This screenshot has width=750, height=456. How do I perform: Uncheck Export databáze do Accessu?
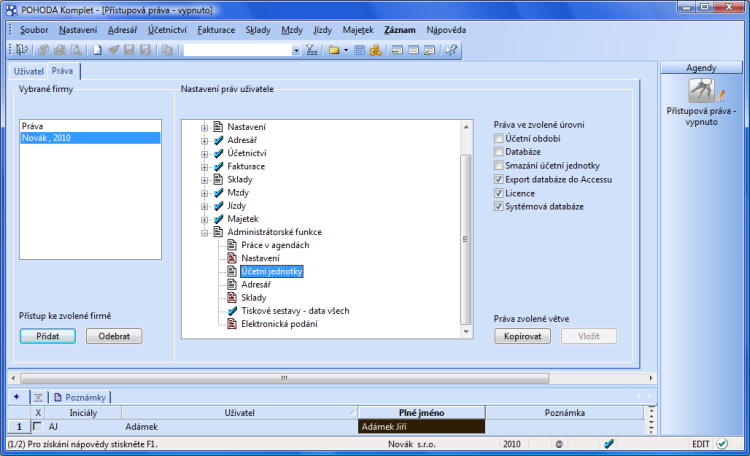[x=498, y=179]
